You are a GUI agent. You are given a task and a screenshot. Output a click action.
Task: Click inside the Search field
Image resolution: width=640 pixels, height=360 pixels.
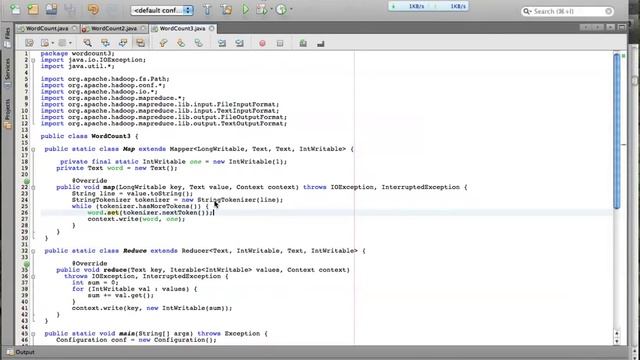[568, 11]
